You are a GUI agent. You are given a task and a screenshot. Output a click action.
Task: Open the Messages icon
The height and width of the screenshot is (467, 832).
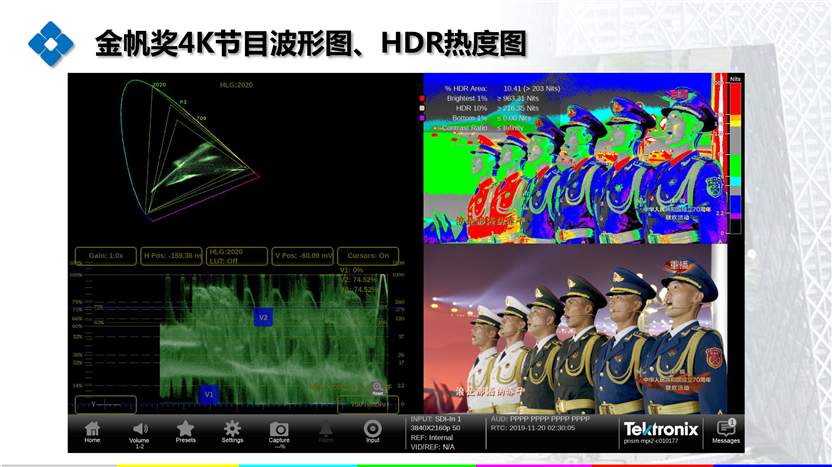(726, 429)
